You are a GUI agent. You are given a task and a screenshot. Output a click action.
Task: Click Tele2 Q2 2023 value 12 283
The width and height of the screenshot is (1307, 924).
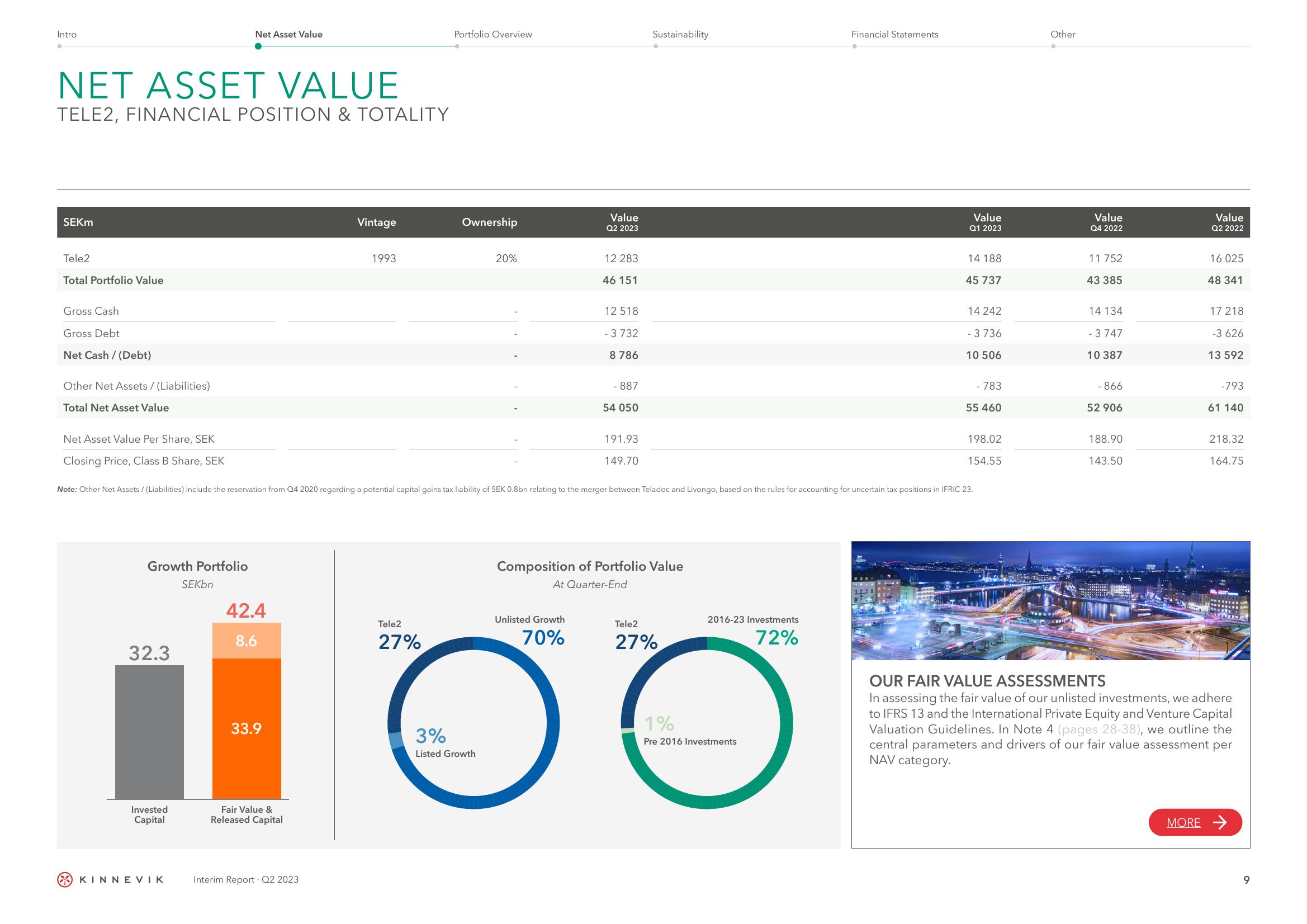pos(621,258)
